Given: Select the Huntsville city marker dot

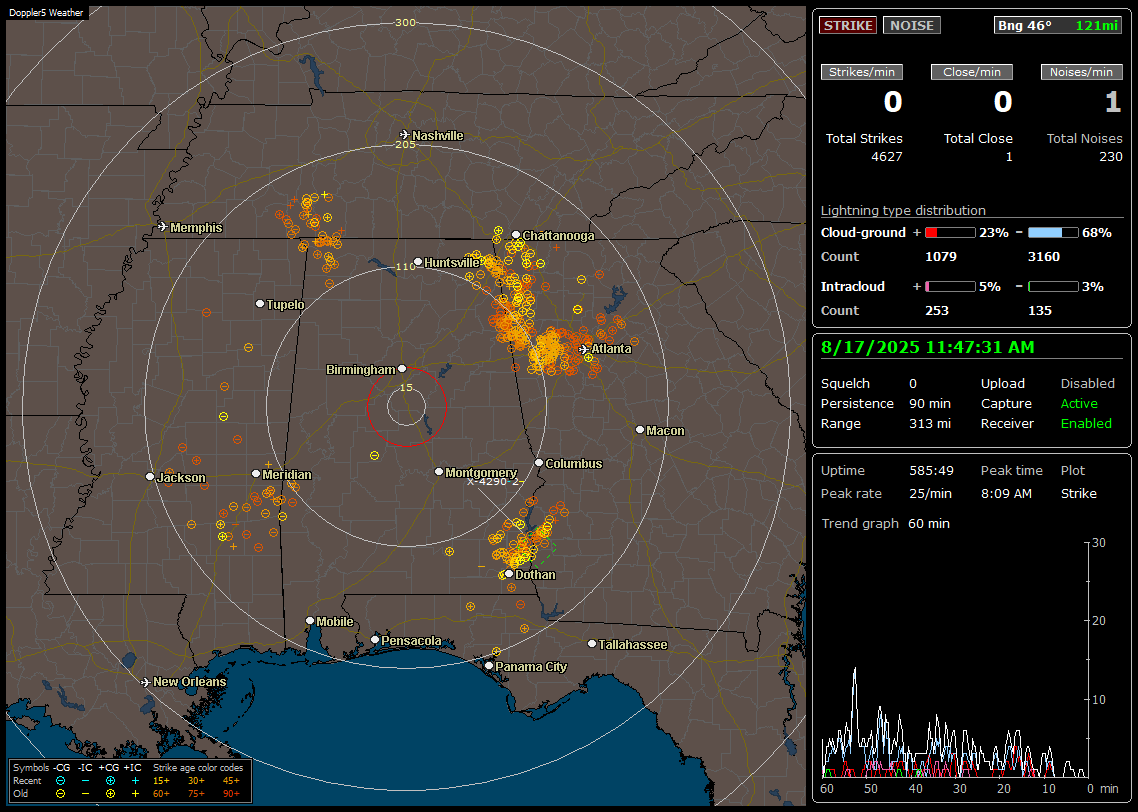Looking at the screenshot, I should tap(418, 262).
